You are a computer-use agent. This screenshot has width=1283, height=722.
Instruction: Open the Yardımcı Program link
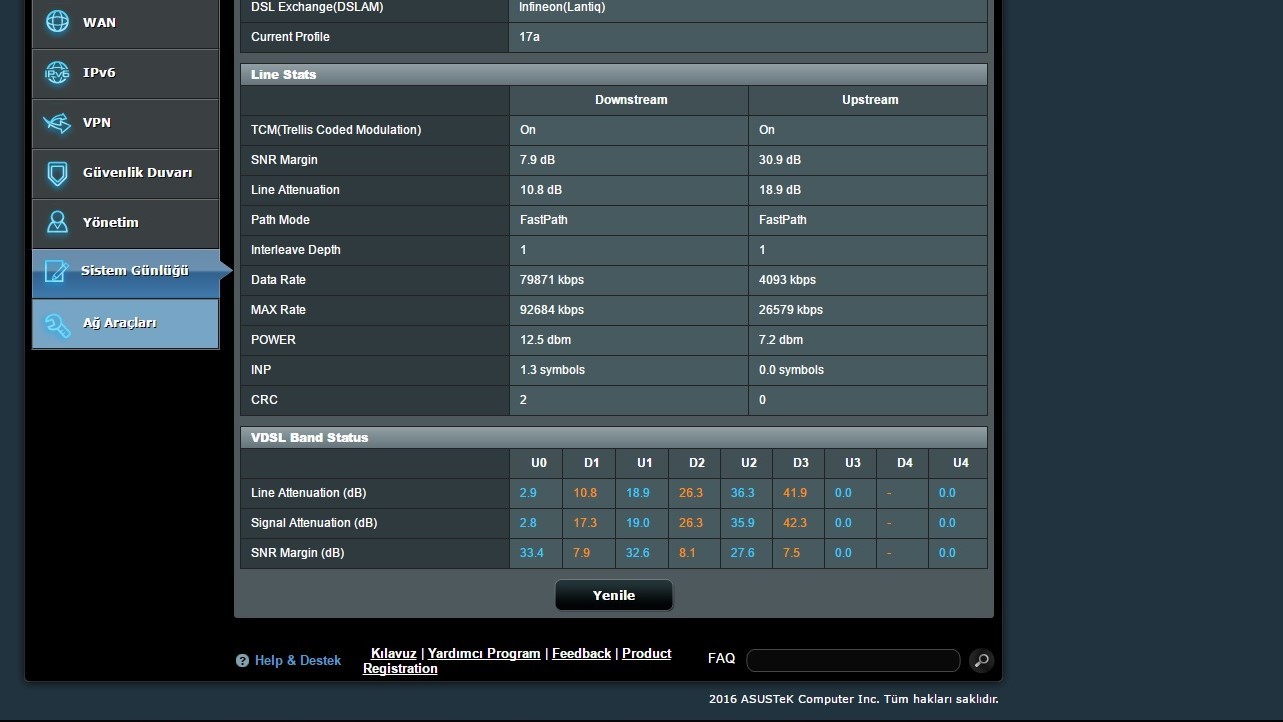[x=484, y=653]
